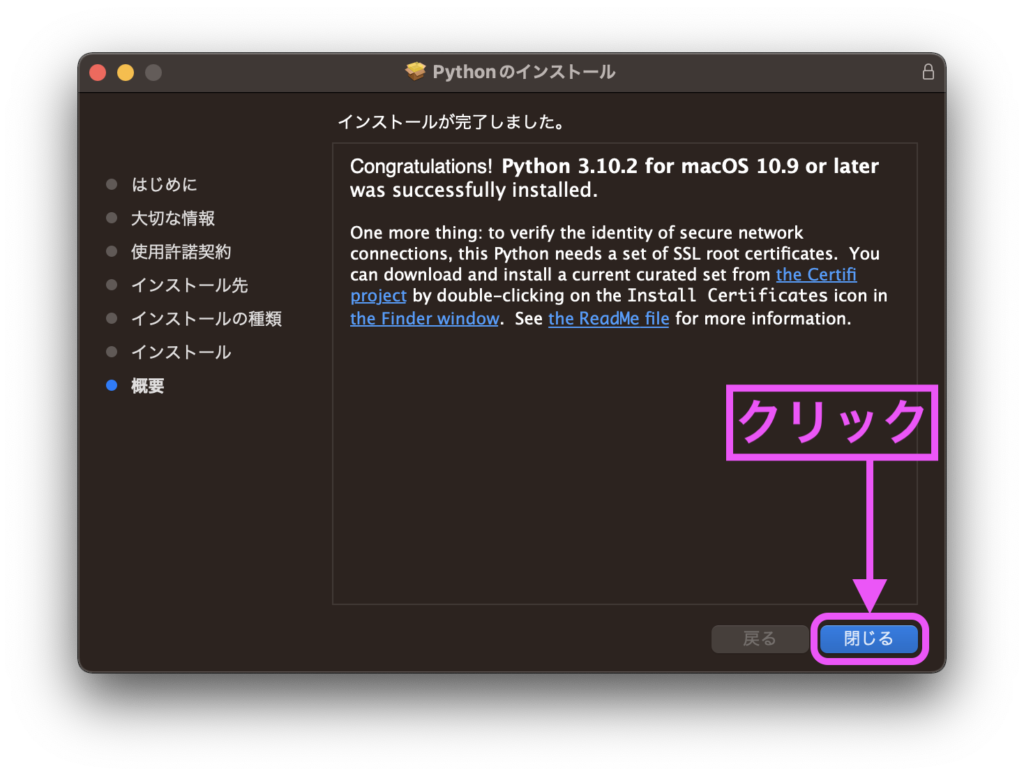Click the インストールが完了しました。 heading
Viewport: 1024px width, 776px height.
[x=451, y=122]
